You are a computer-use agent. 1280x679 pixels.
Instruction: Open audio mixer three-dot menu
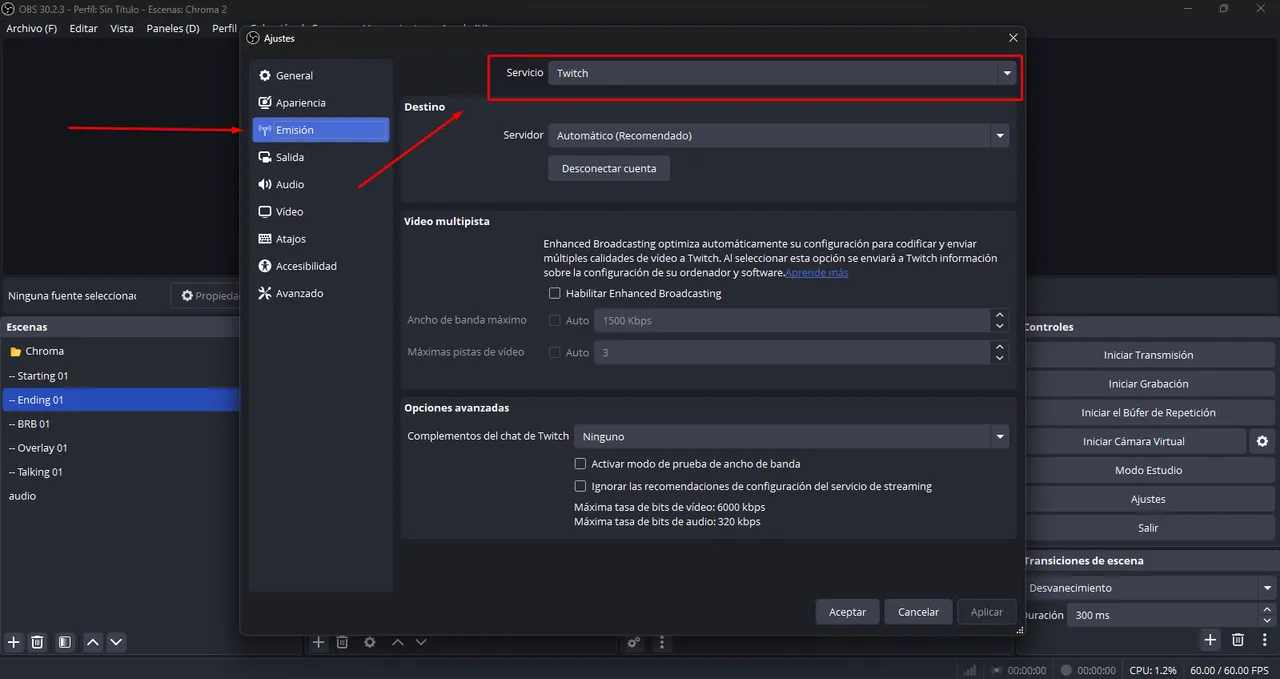pyautogui.click(x=661, y=643)
